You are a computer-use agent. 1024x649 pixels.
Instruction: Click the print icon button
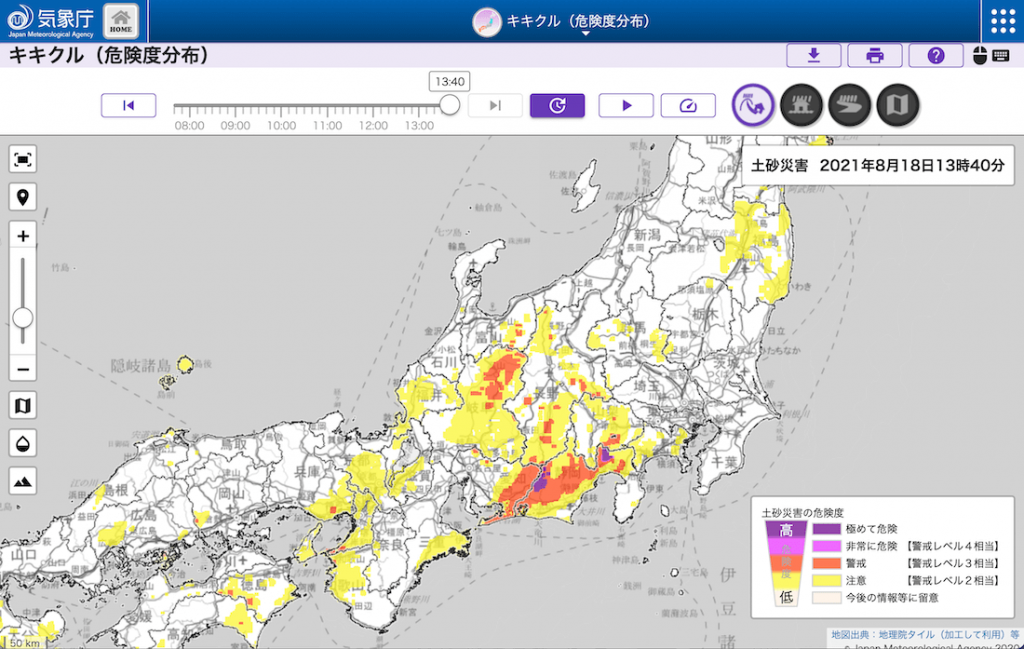pyautogui.click(x=875, y=56)
